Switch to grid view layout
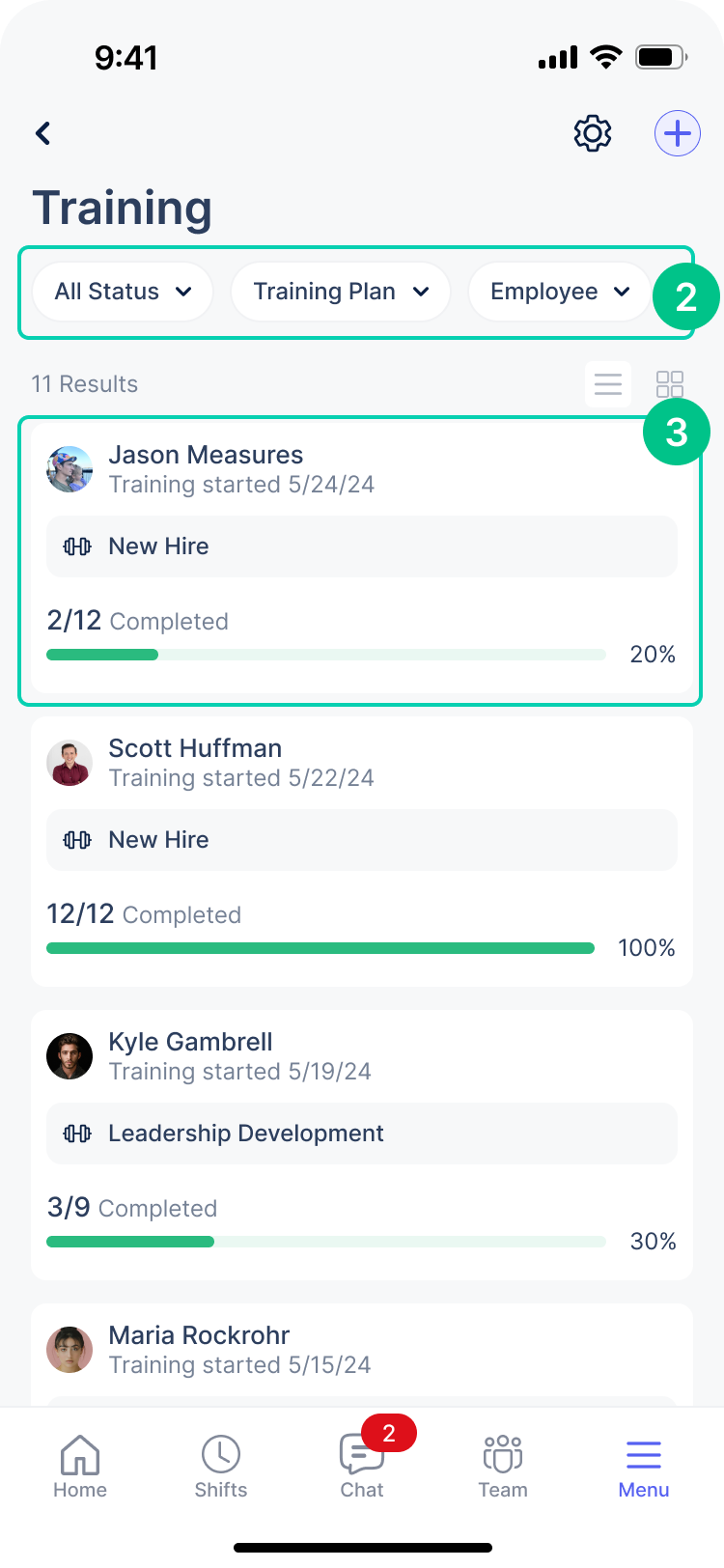 point(670,384)
